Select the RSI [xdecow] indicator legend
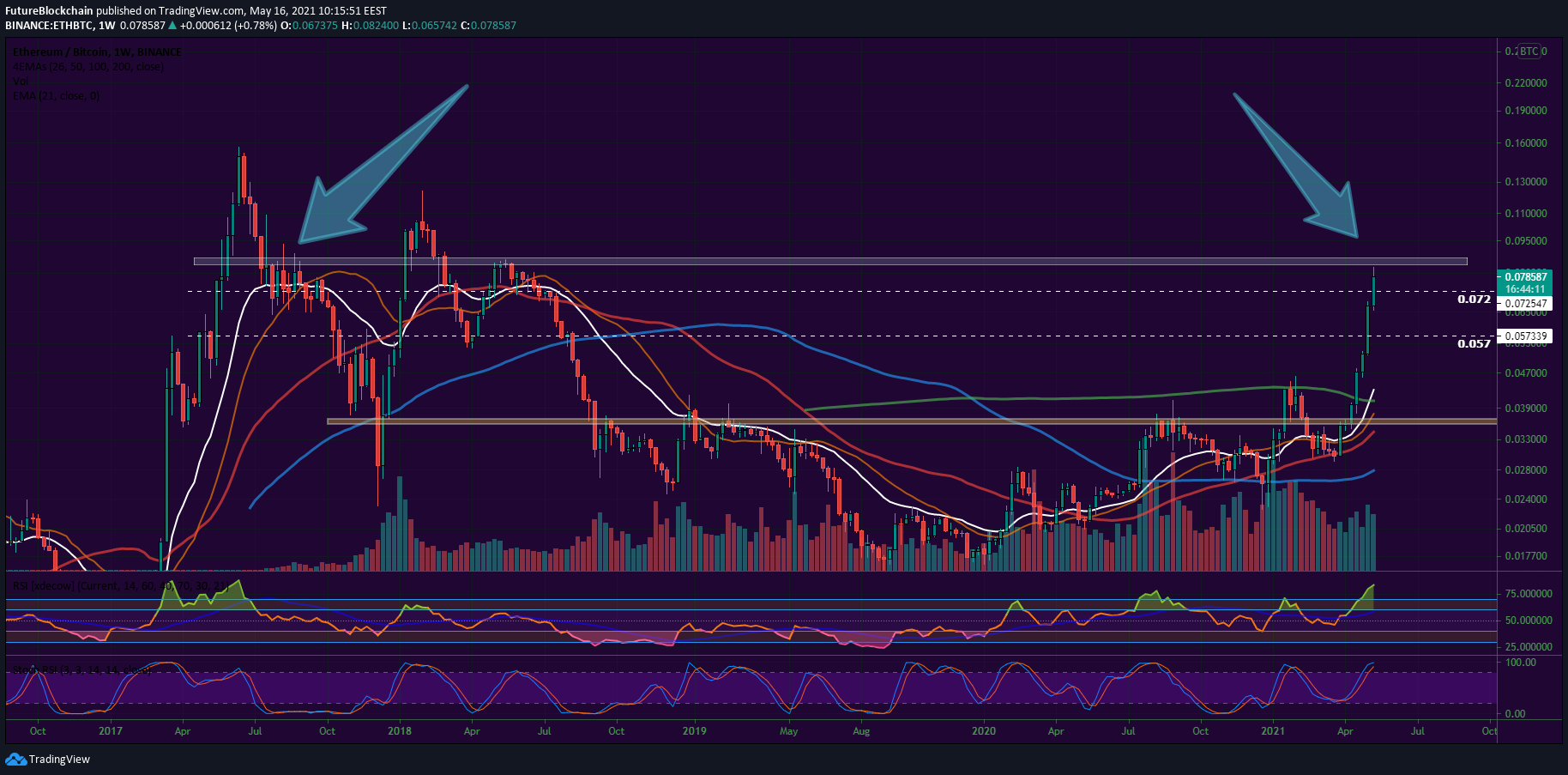The height and width of the screenshot is (775, 1568). 122,586
